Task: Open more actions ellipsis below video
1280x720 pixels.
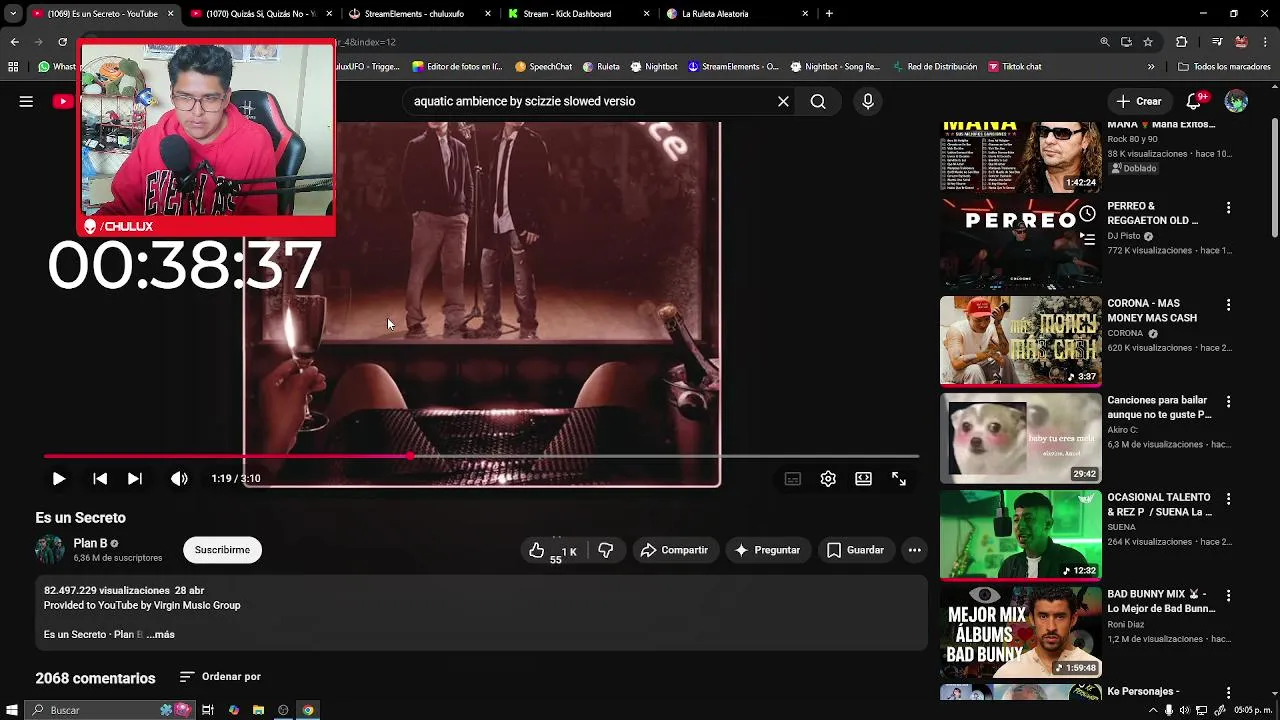Action: point(914,550)
